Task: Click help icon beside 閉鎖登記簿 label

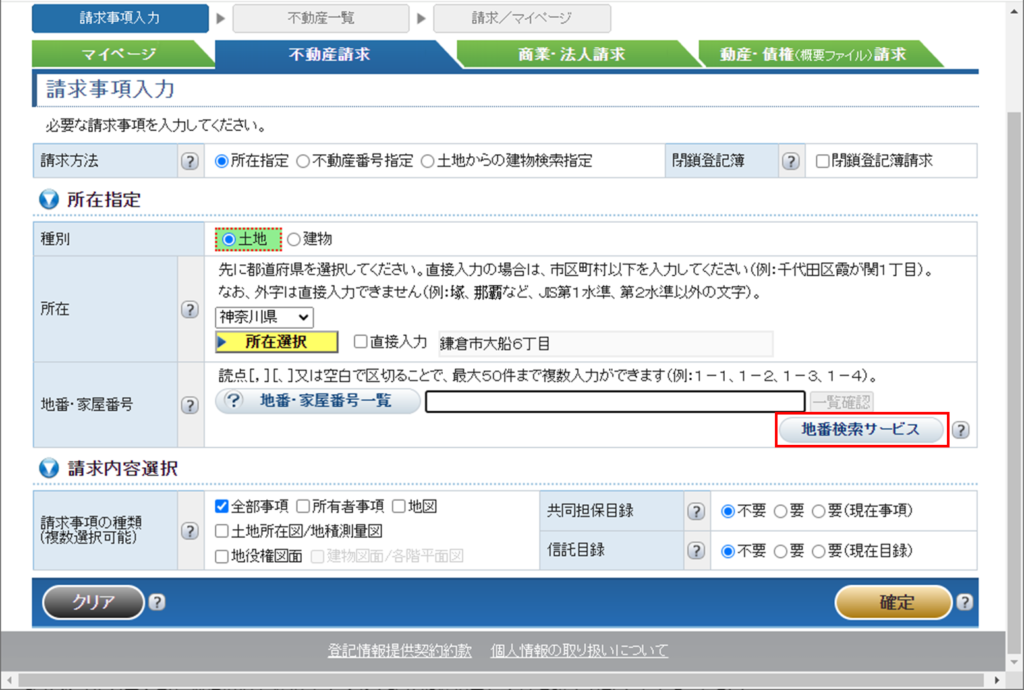Action: click(x=790, y=161)
